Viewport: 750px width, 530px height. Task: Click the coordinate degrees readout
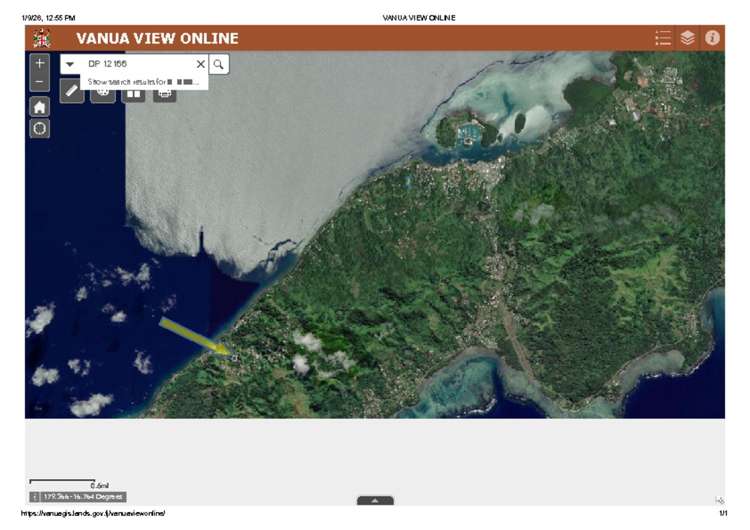point(83,497)
